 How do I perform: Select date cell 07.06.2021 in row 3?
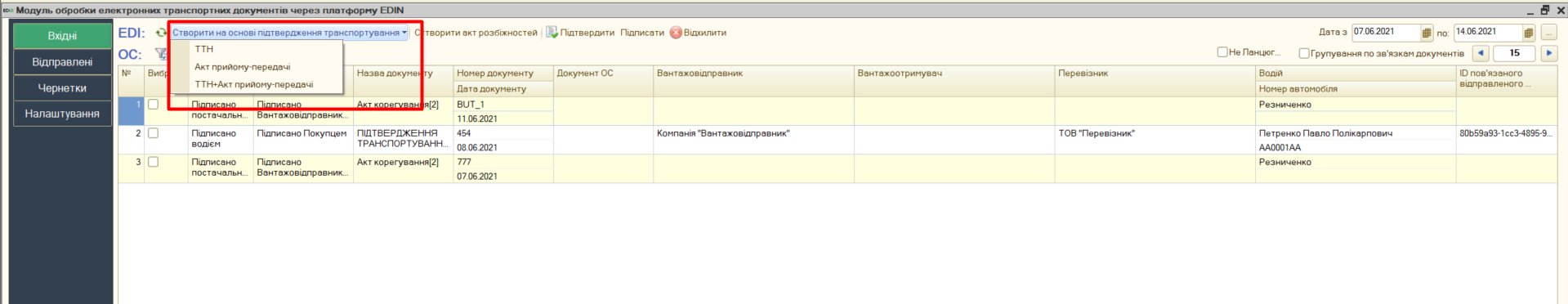pos(503,177)
